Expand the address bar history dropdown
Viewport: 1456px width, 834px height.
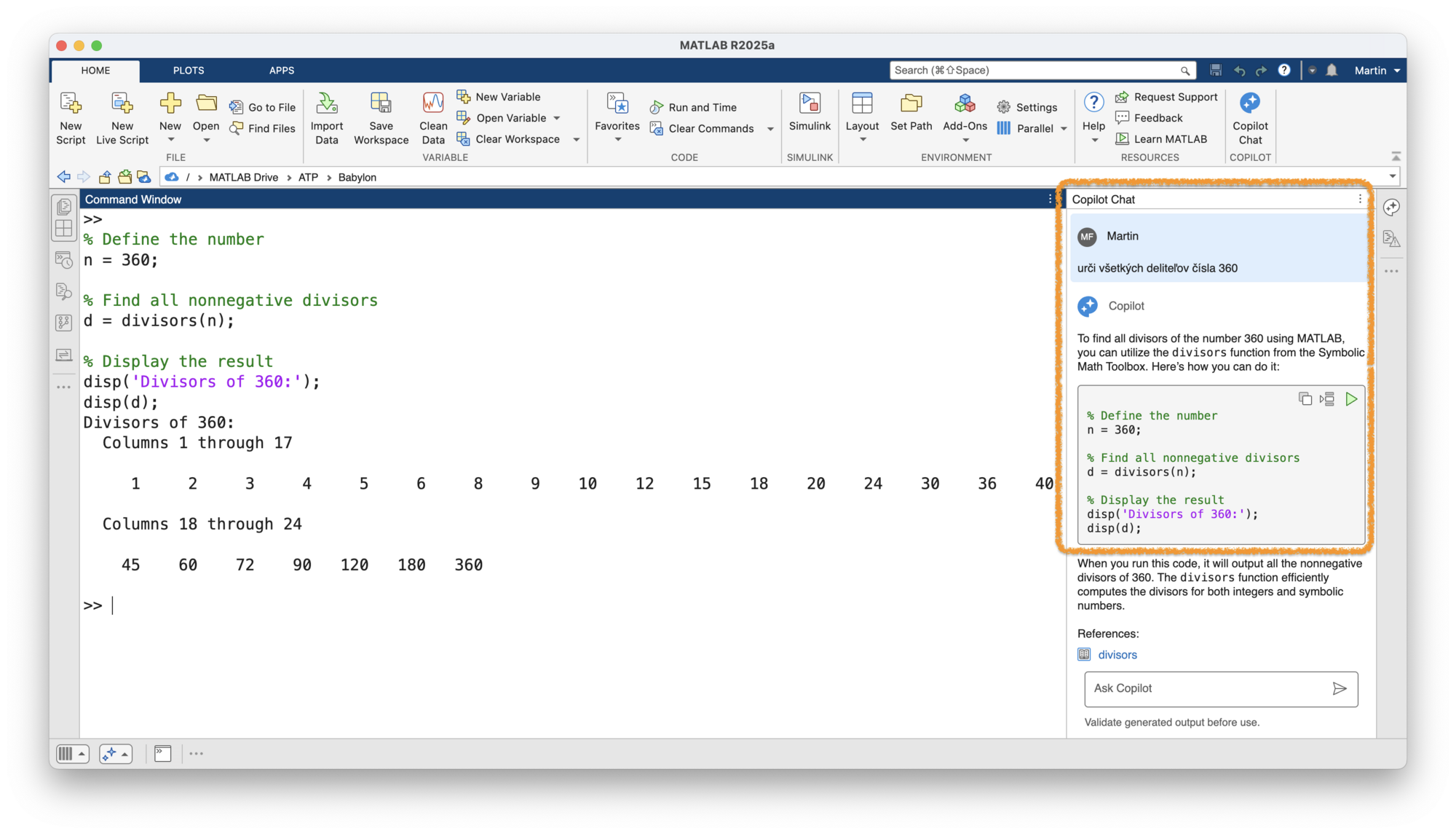(1392, 177)
